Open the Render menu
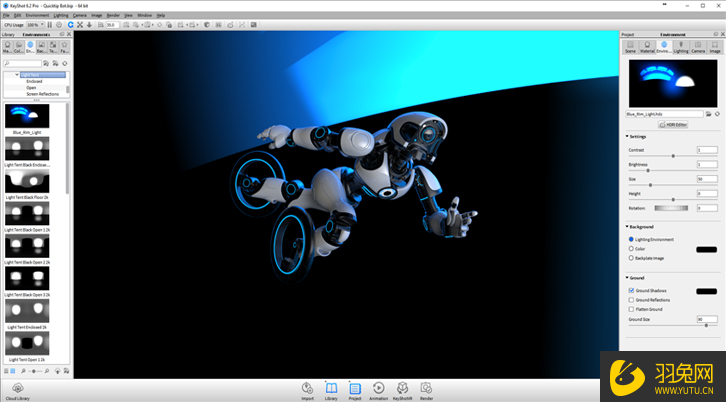The width and height of the screenshot is (726, 402). tap(113, 15)
